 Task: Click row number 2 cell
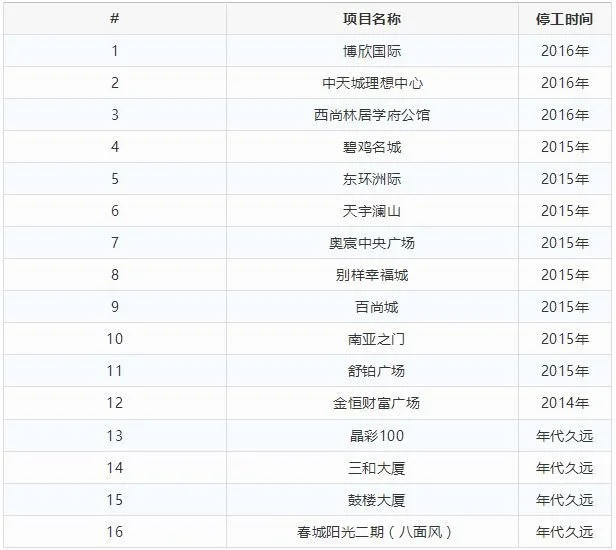click(x=115, y=83)
